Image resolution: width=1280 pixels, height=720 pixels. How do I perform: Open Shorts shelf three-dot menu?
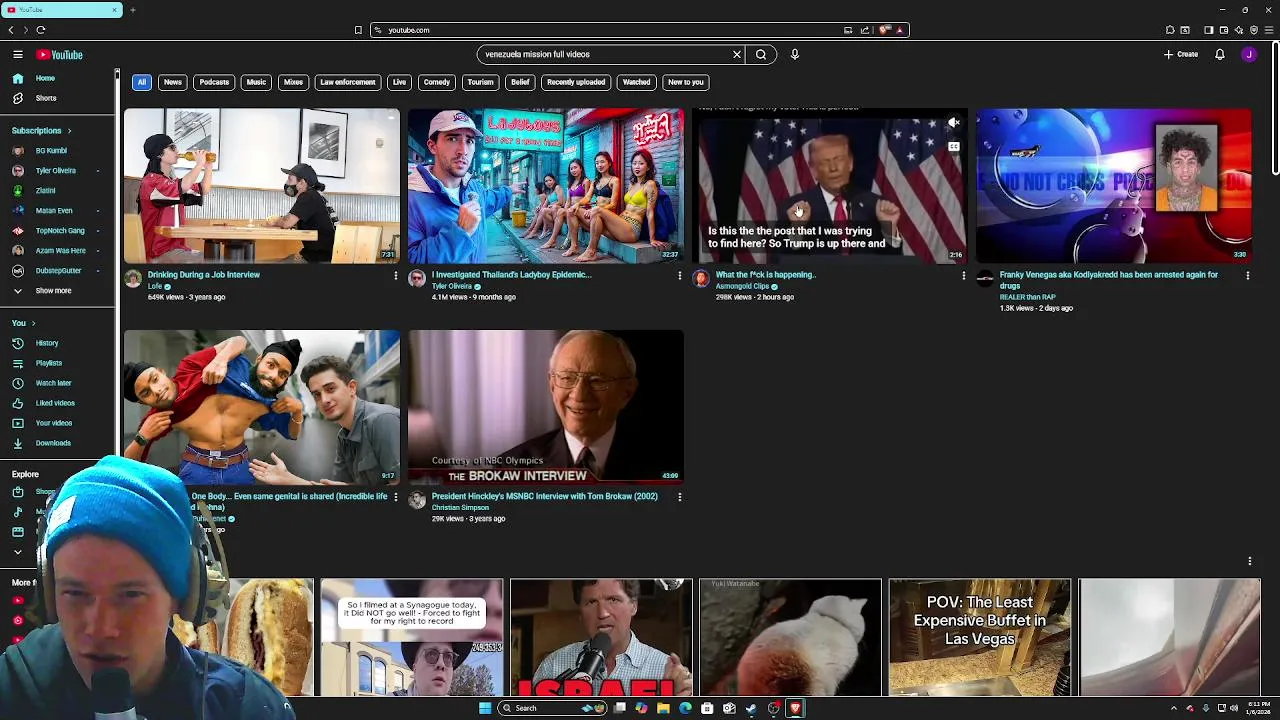[1249, 561]
